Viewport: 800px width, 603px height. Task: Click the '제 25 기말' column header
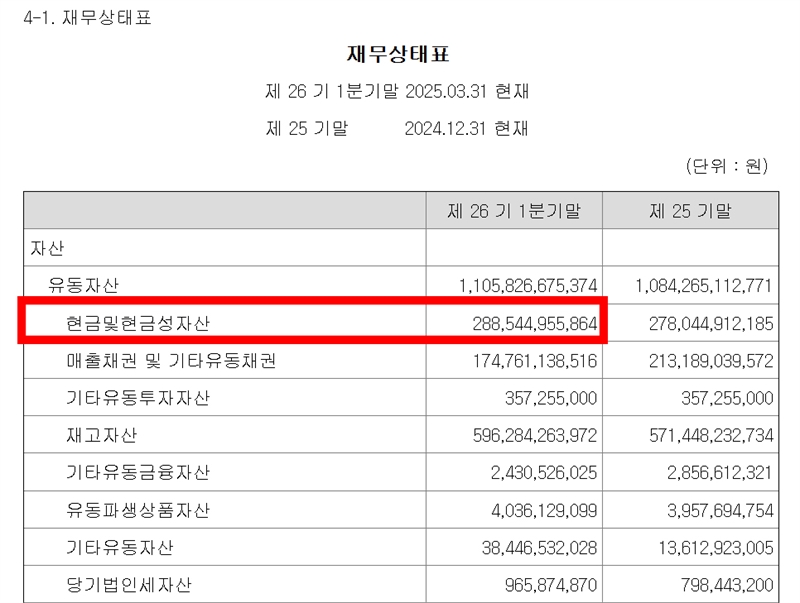tap(690, 211)
